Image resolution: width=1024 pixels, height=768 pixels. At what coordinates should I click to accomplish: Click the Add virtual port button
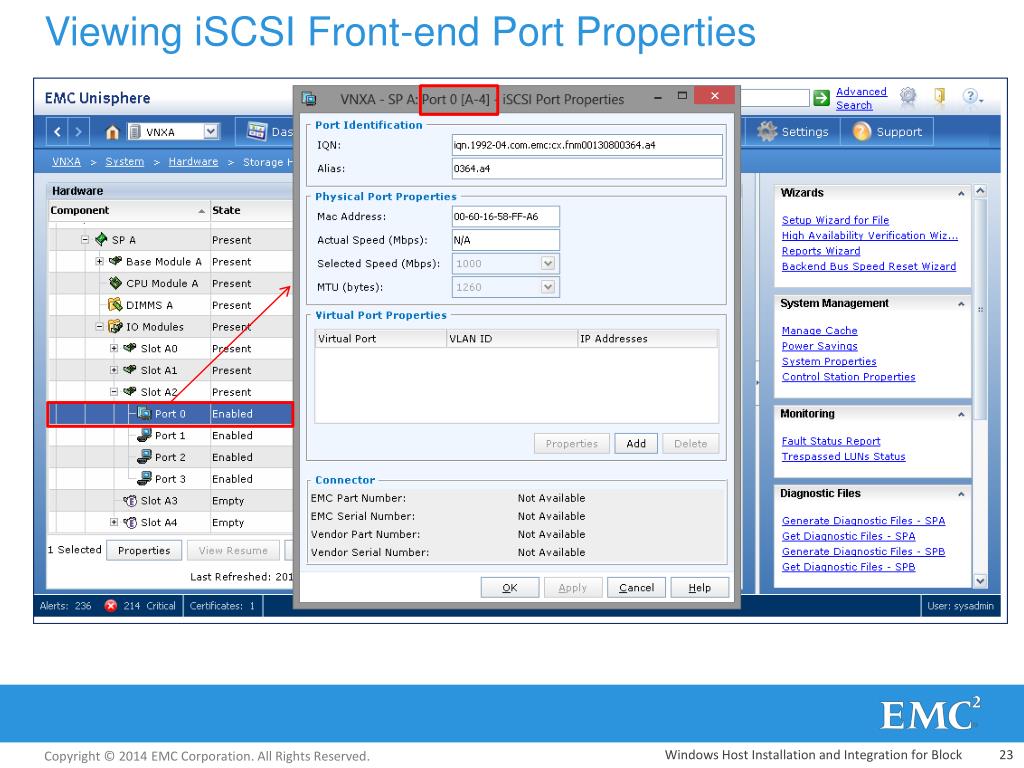point(636,443)
